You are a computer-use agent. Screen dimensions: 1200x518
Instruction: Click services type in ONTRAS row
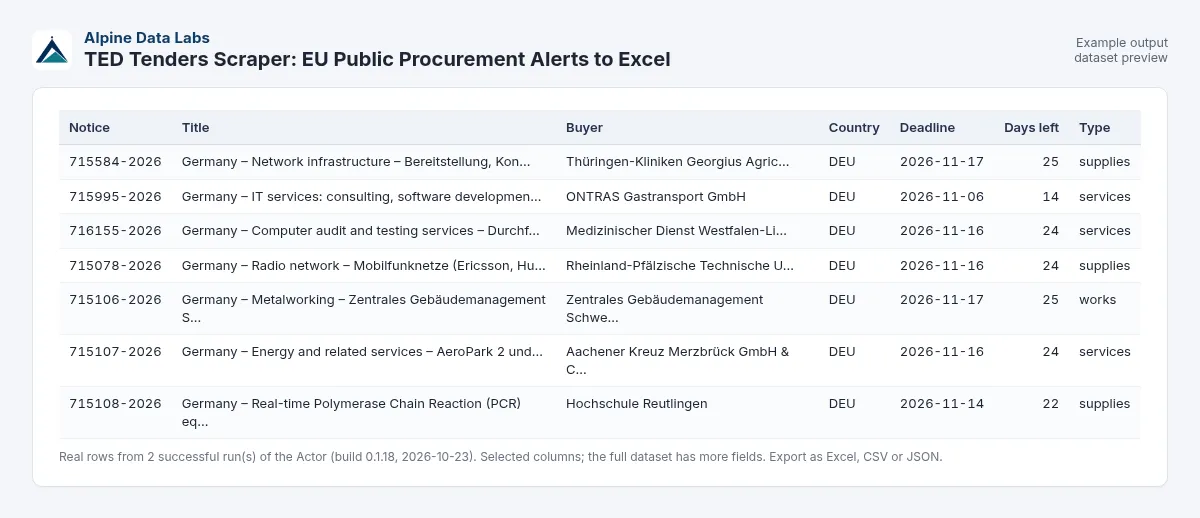click(x=1105, y=197)
